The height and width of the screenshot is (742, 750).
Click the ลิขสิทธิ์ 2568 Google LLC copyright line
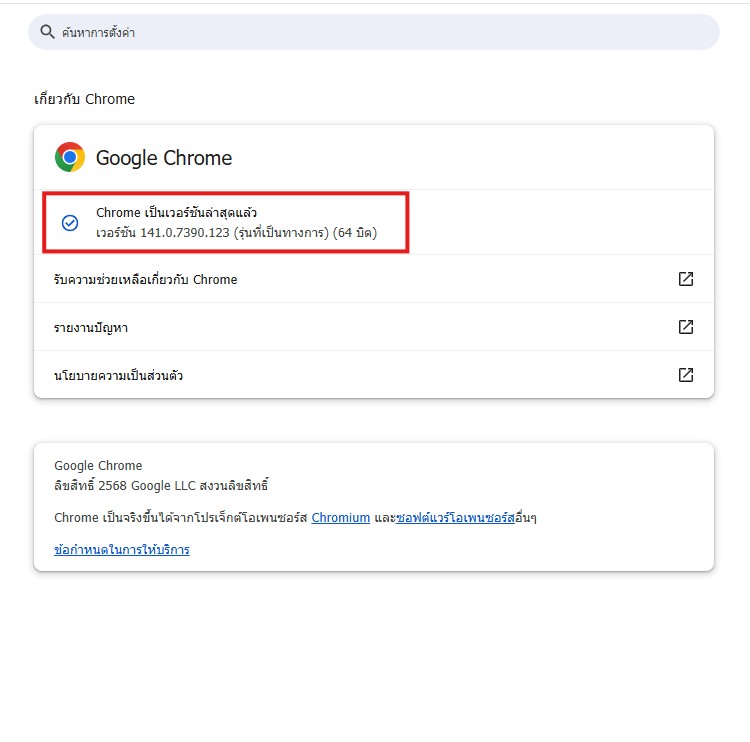(x=161, y=486)
